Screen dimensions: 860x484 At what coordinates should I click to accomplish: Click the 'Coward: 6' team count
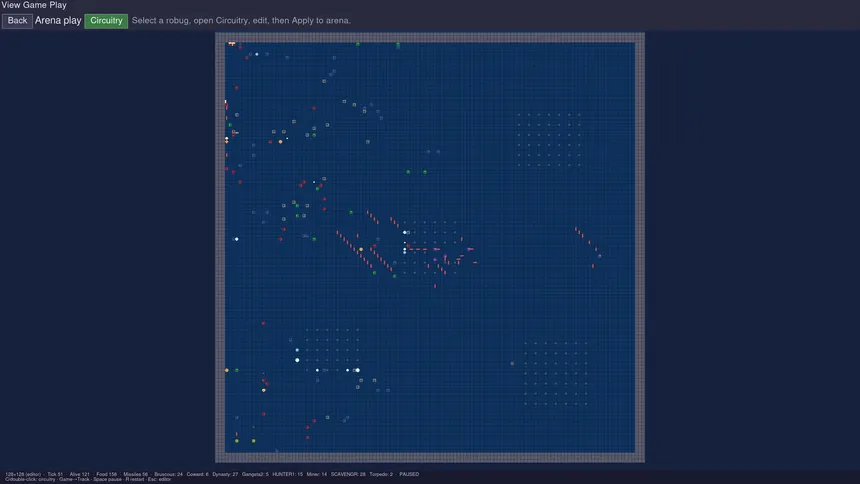tap(197, 475)
